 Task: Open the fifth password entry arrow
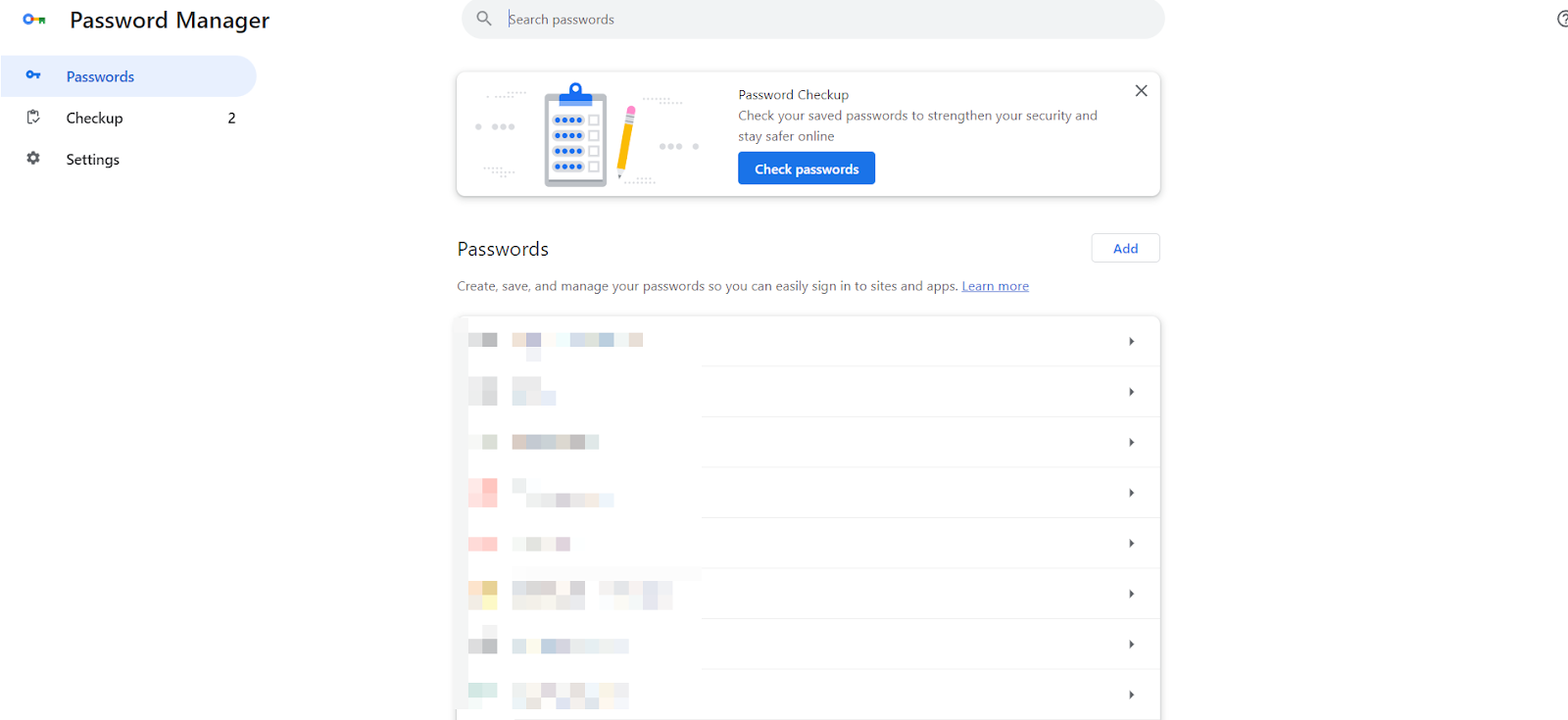click(x=1131, y=544)
